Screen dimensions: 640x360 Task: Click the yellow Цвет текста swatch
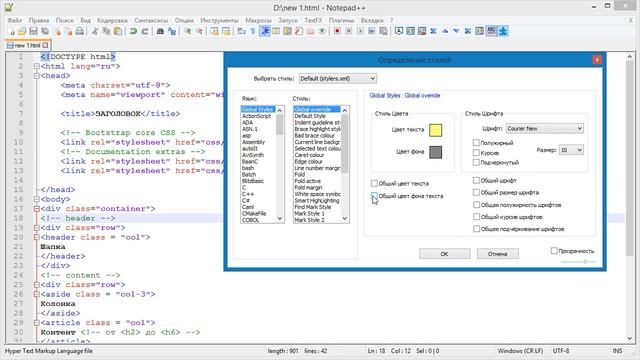tap(436, 130)
